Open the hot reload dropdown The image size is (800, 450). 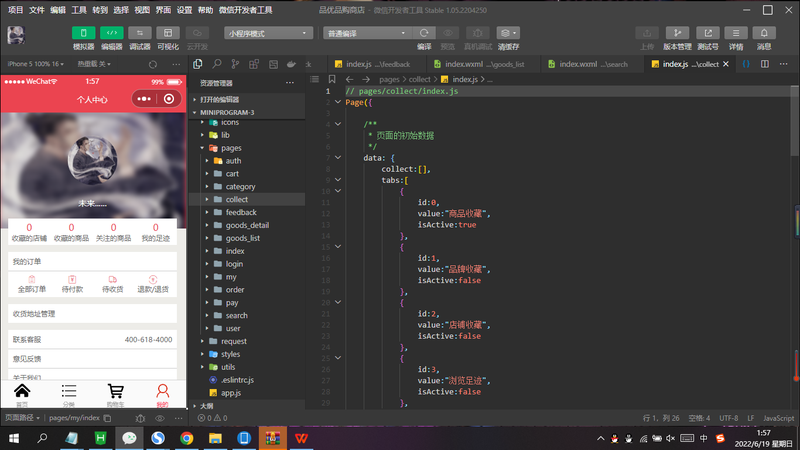pyautogui.click(x=94, y=64)
